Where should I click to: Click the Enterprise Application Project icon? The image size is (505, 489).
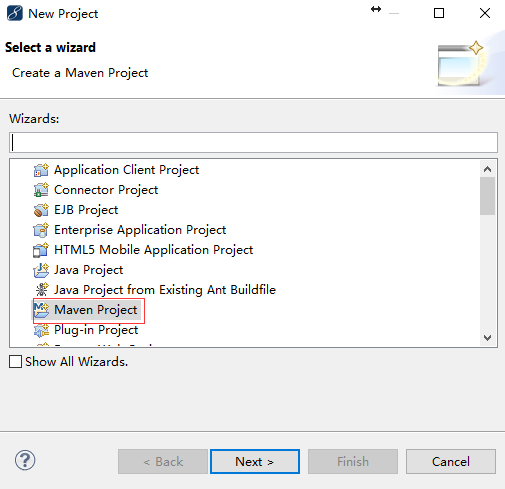pyautogui.click(x=41, y=230)
